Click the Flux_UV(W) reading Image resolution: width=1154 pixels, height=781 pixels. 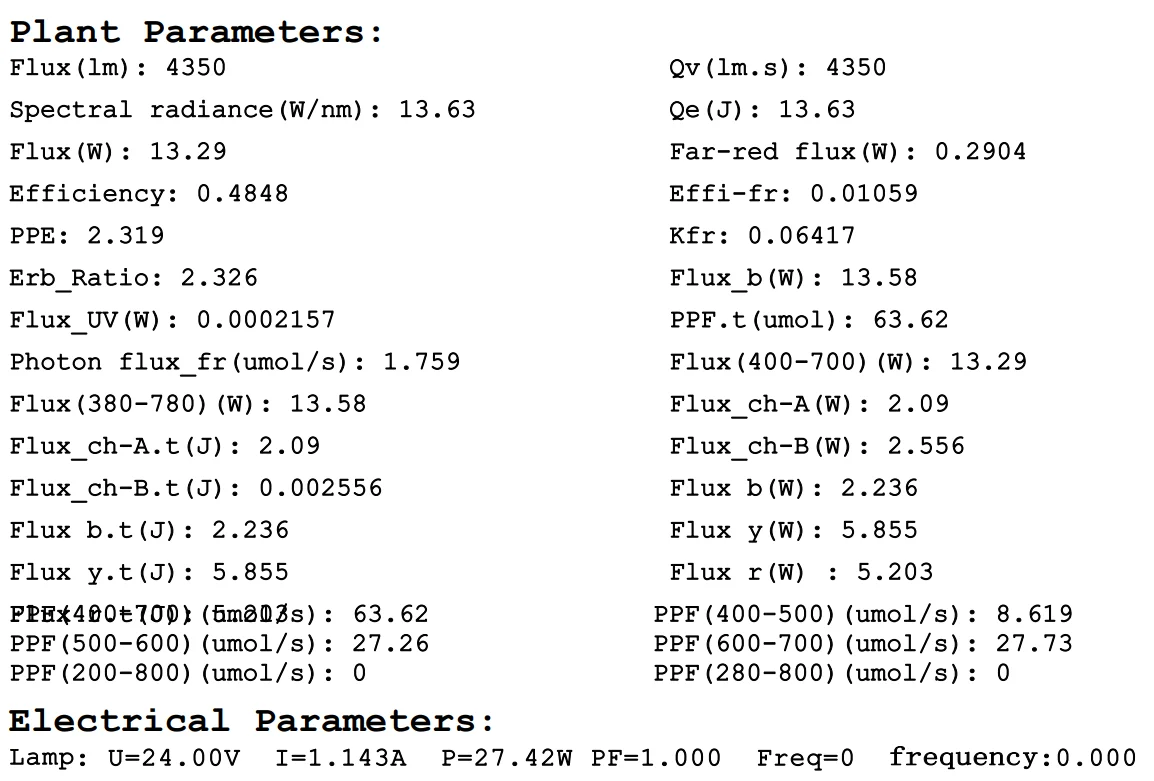(x=172, y=320)
